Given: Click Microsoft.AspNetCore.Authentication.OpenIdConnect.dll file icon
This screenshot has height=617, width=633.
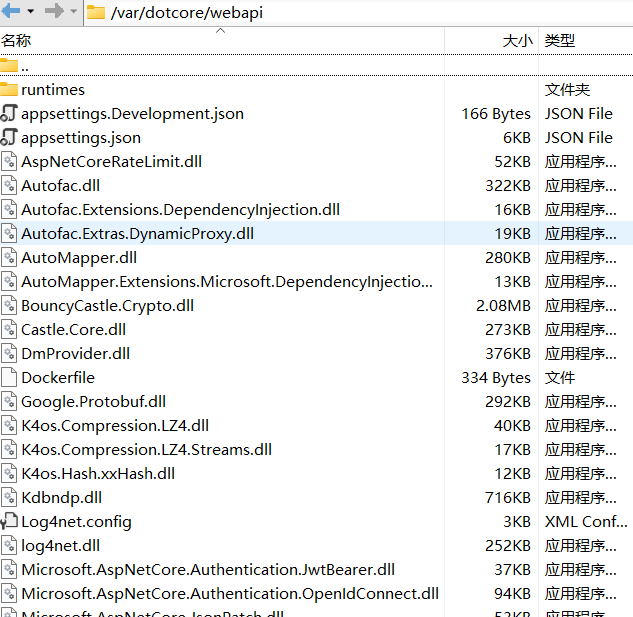Looking at the screenshot, I should (9, 594).
